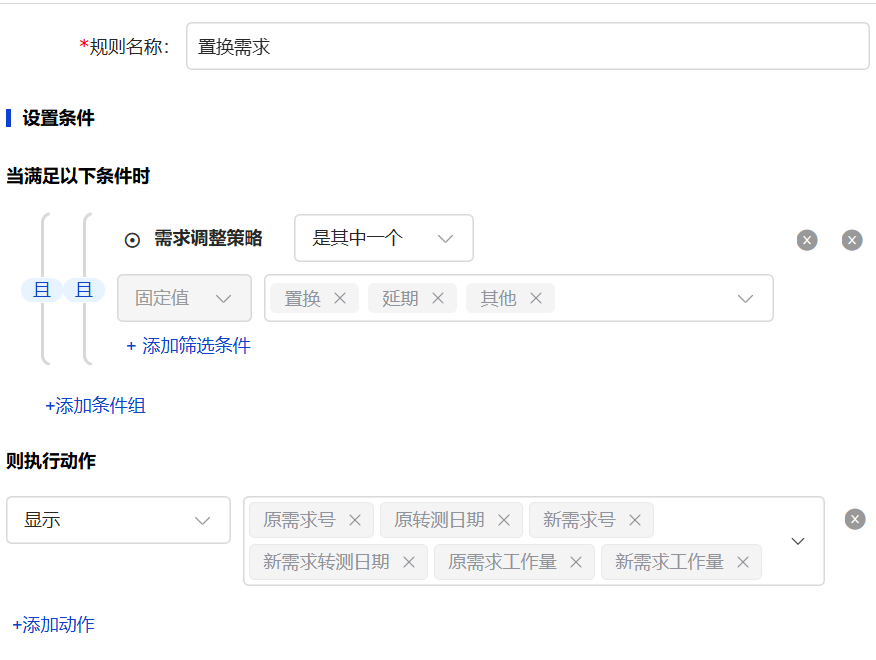This screenshot has height=660, width=876.
Task: Expand the display fields multi-select list
Action: tap(798, 541)
